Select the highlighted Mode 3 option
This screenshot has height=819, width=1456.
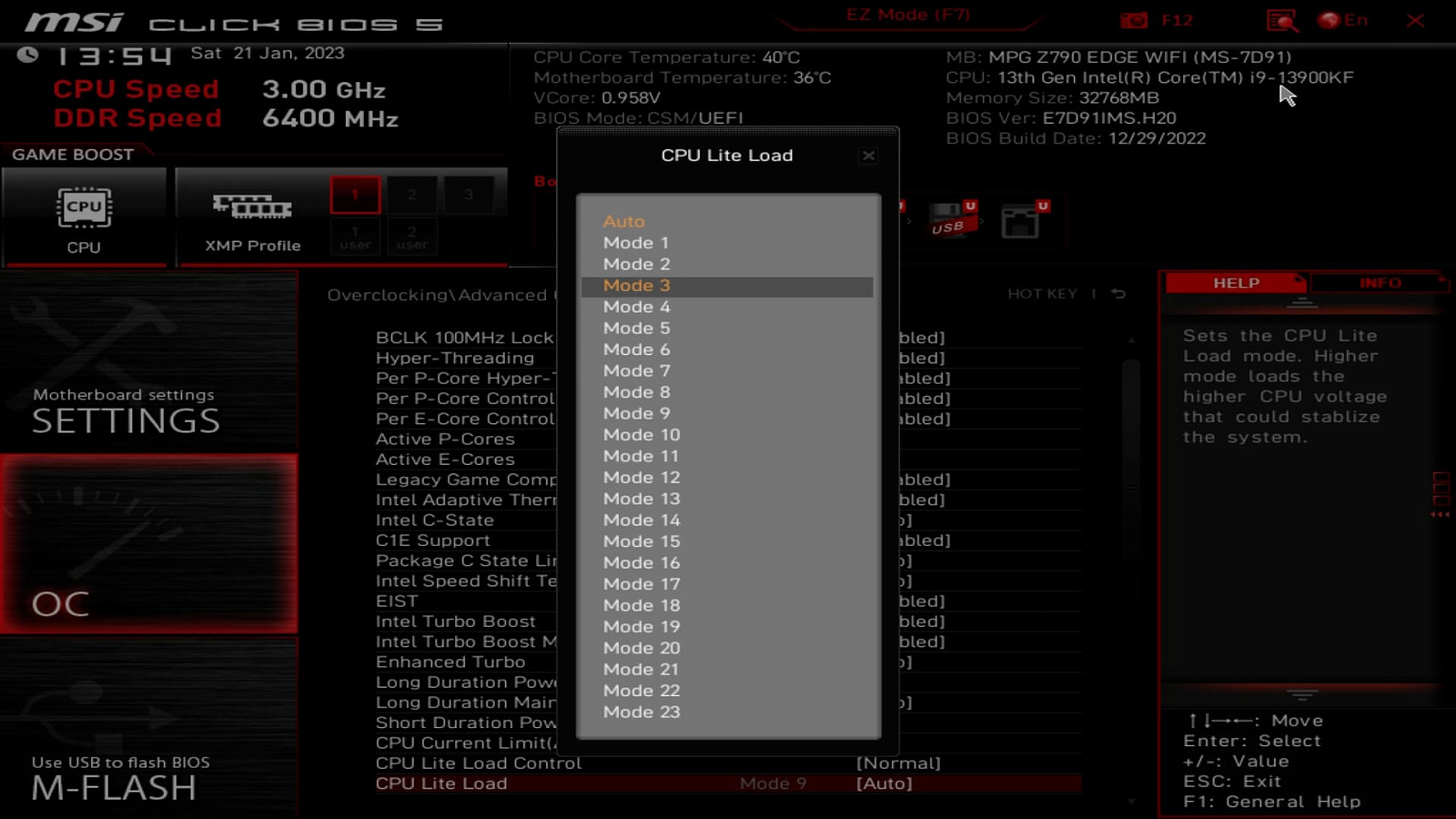pyautogui.click(x=727, y=286)
